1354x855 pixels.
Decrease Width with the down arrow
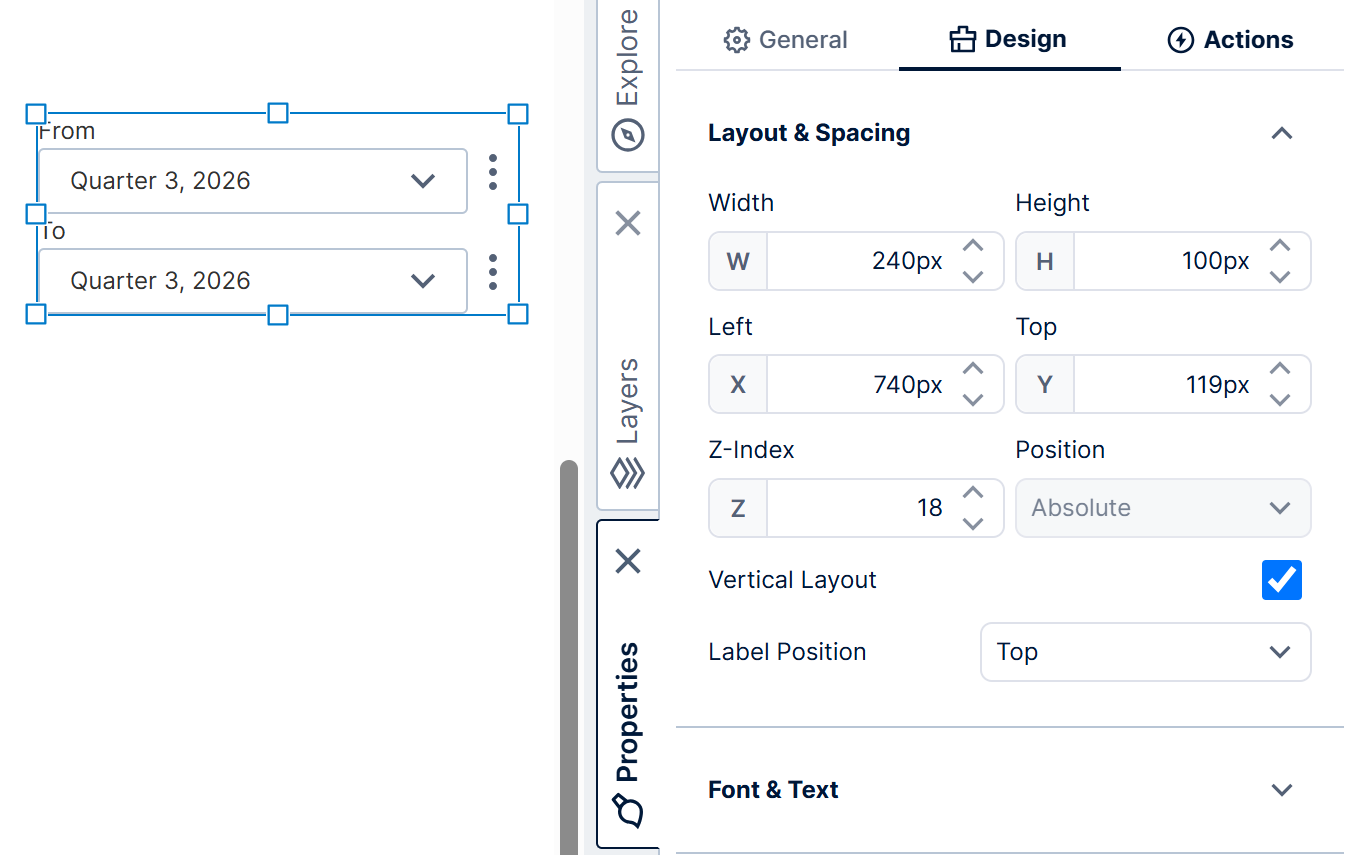coord(973,276)
